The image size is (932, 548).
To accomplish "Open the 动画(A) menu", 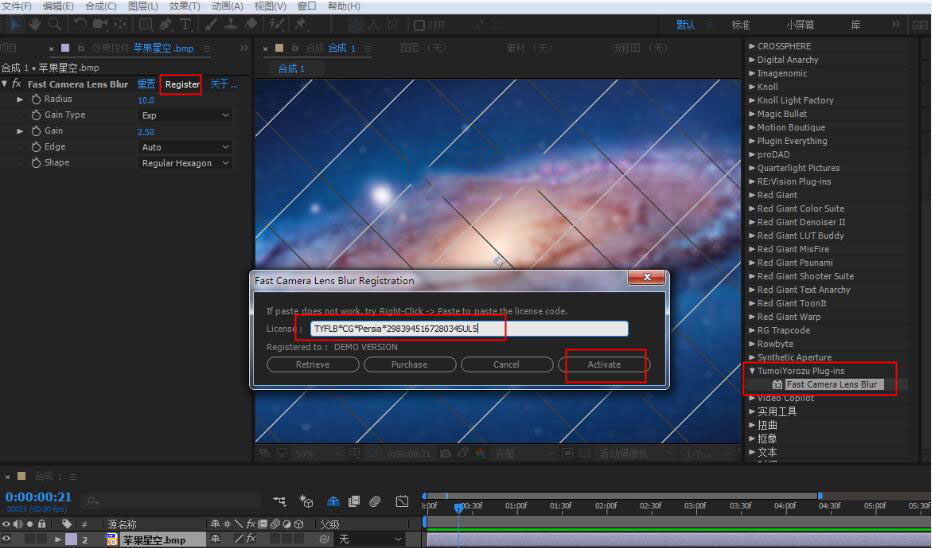I will coord(228,6).
